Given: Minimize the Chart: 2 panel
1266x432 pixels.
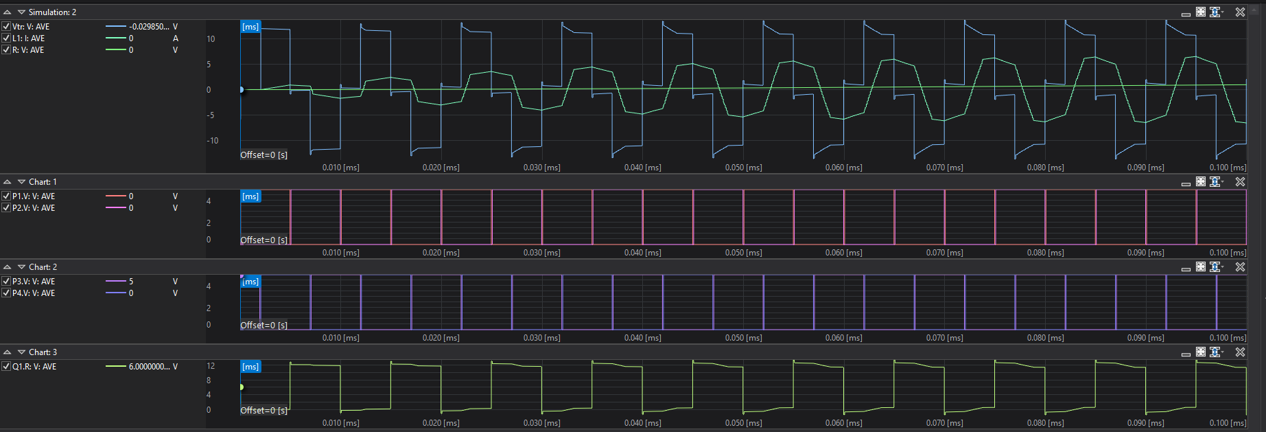Looking at the screenshot, I should click(x=1187, y=268).
